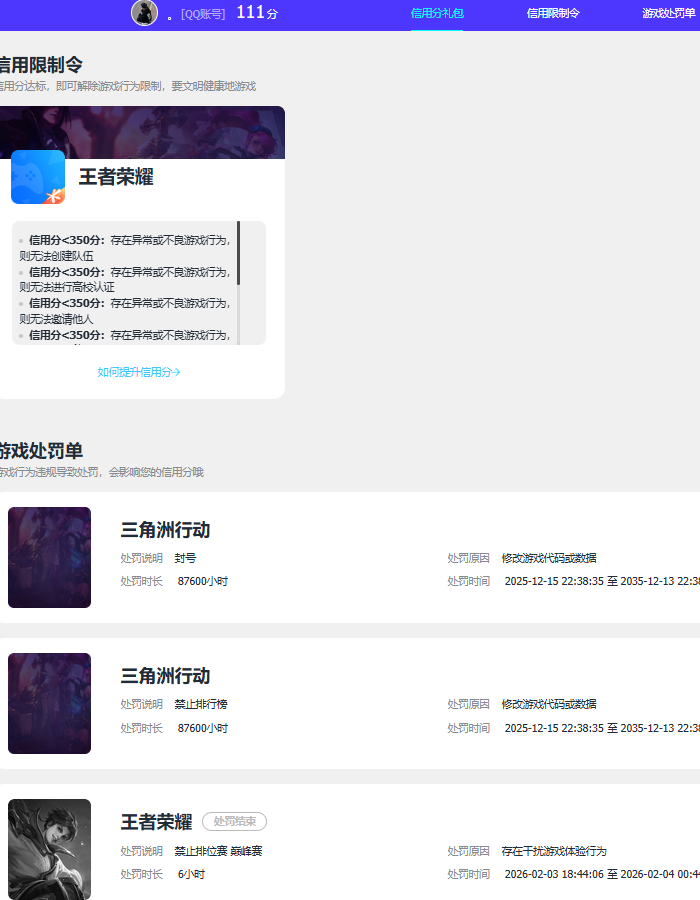Click the 游戏处罚单 section heading
700x900 pixels.
click(41, 451)
